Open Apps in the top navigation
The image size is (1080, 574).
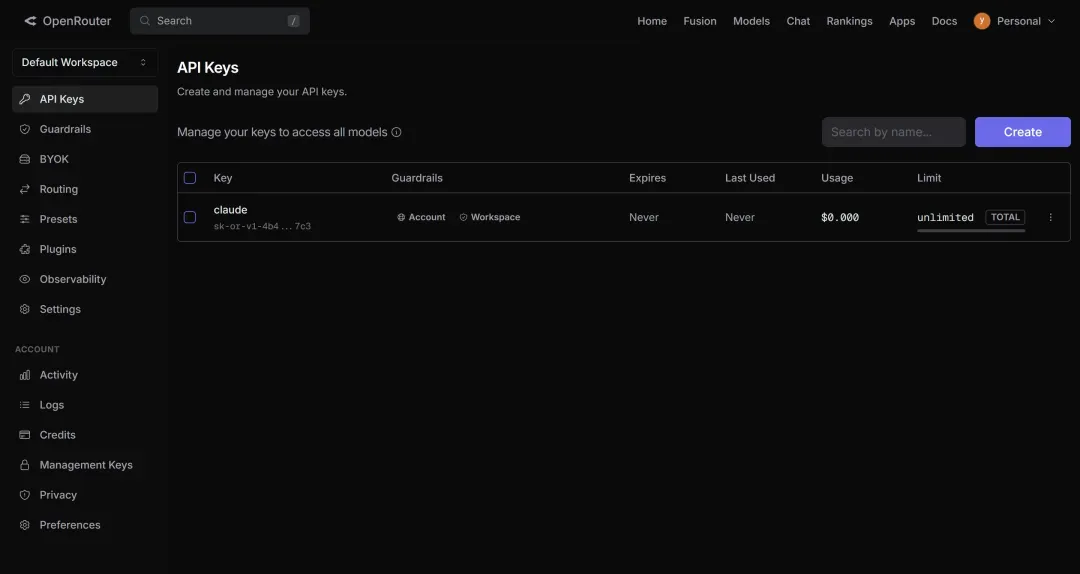point(902,21)
